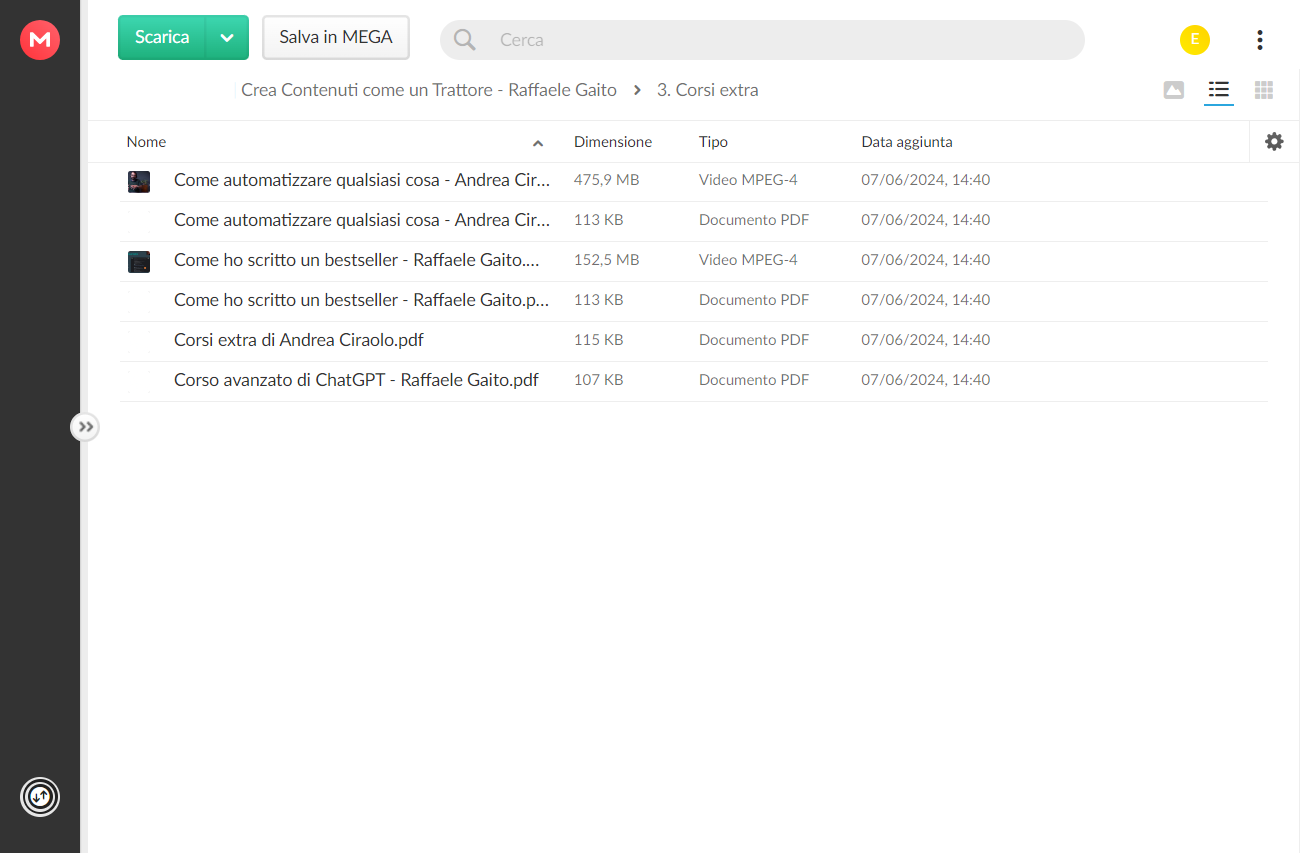Open the Scarica dropdown arrow
Image resolution: width=1300 pixels, height=853 pixels.
point(227,38)
